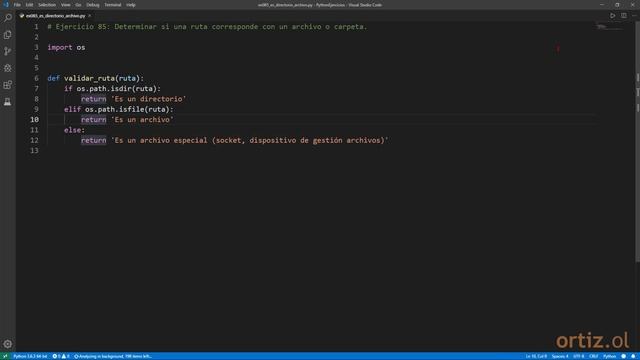Click the 'Es un directorio' string
The width and height of the screenshot is (640, 360).
pyautogui.click(x=149, y=99)
